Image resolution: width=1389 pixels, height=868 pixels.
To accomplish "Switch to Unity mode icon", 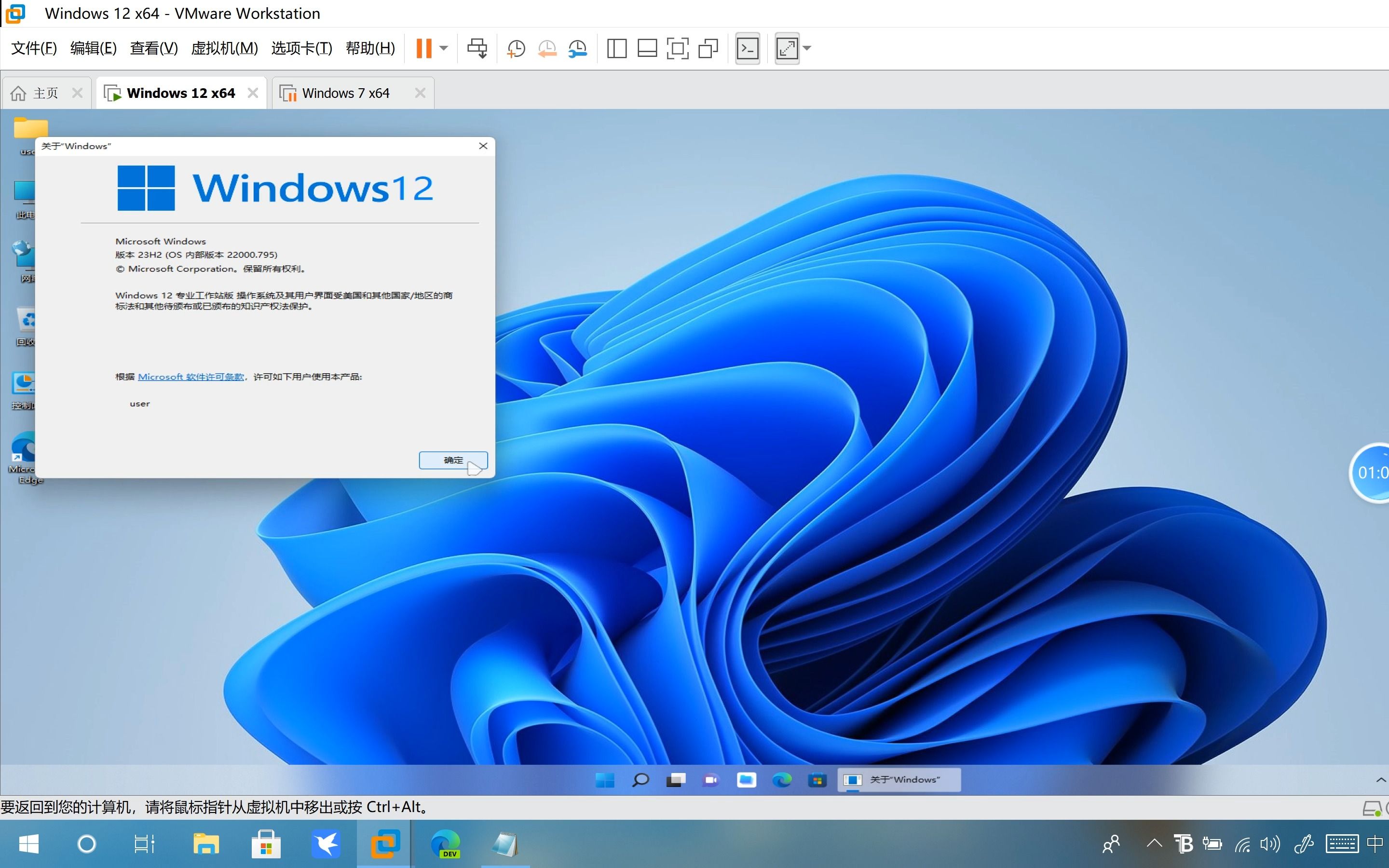I will coord(707,48).
